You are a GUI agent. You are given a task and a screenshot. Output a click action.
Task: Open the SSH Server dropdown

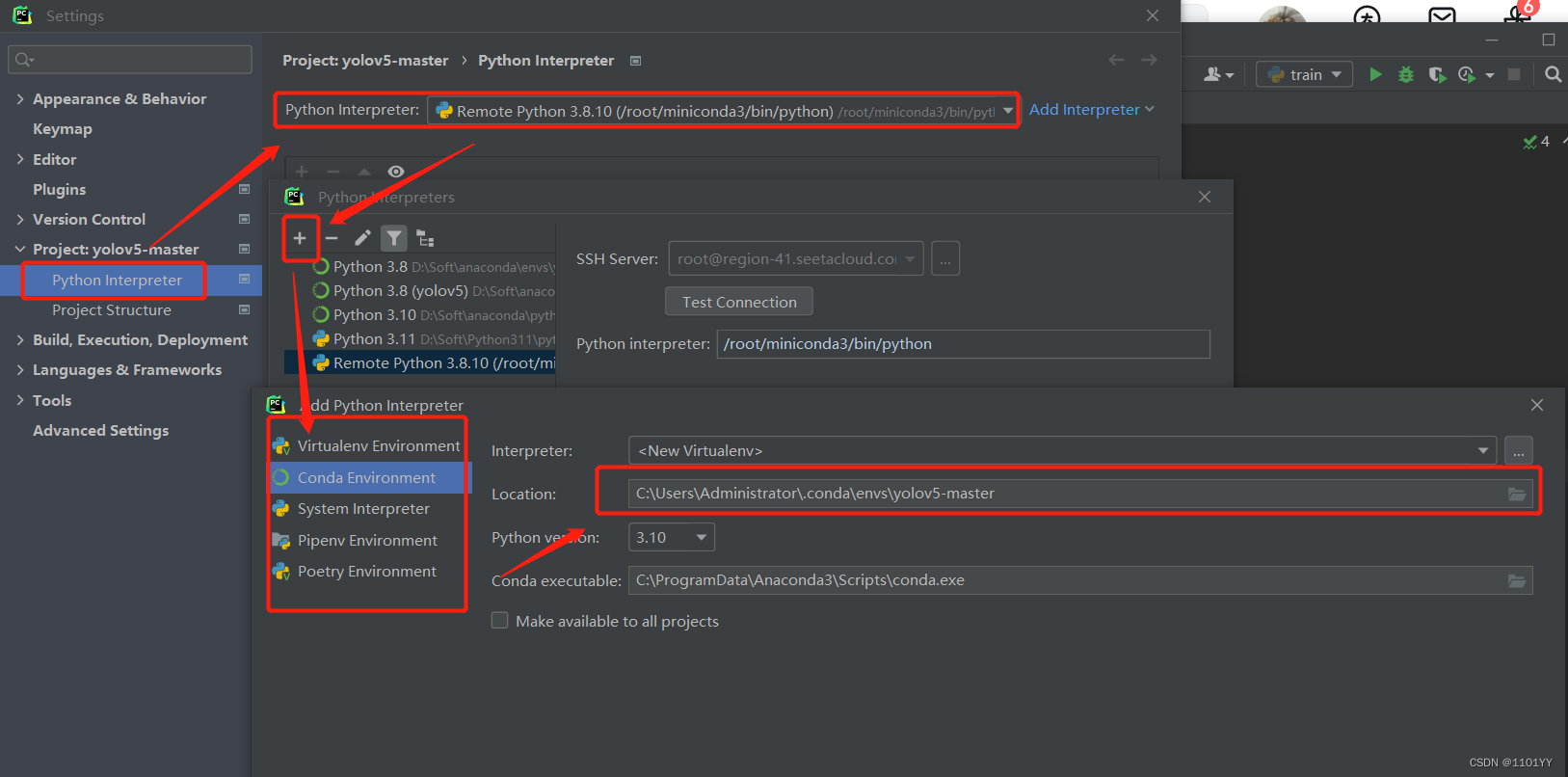[x=796, y=258]
